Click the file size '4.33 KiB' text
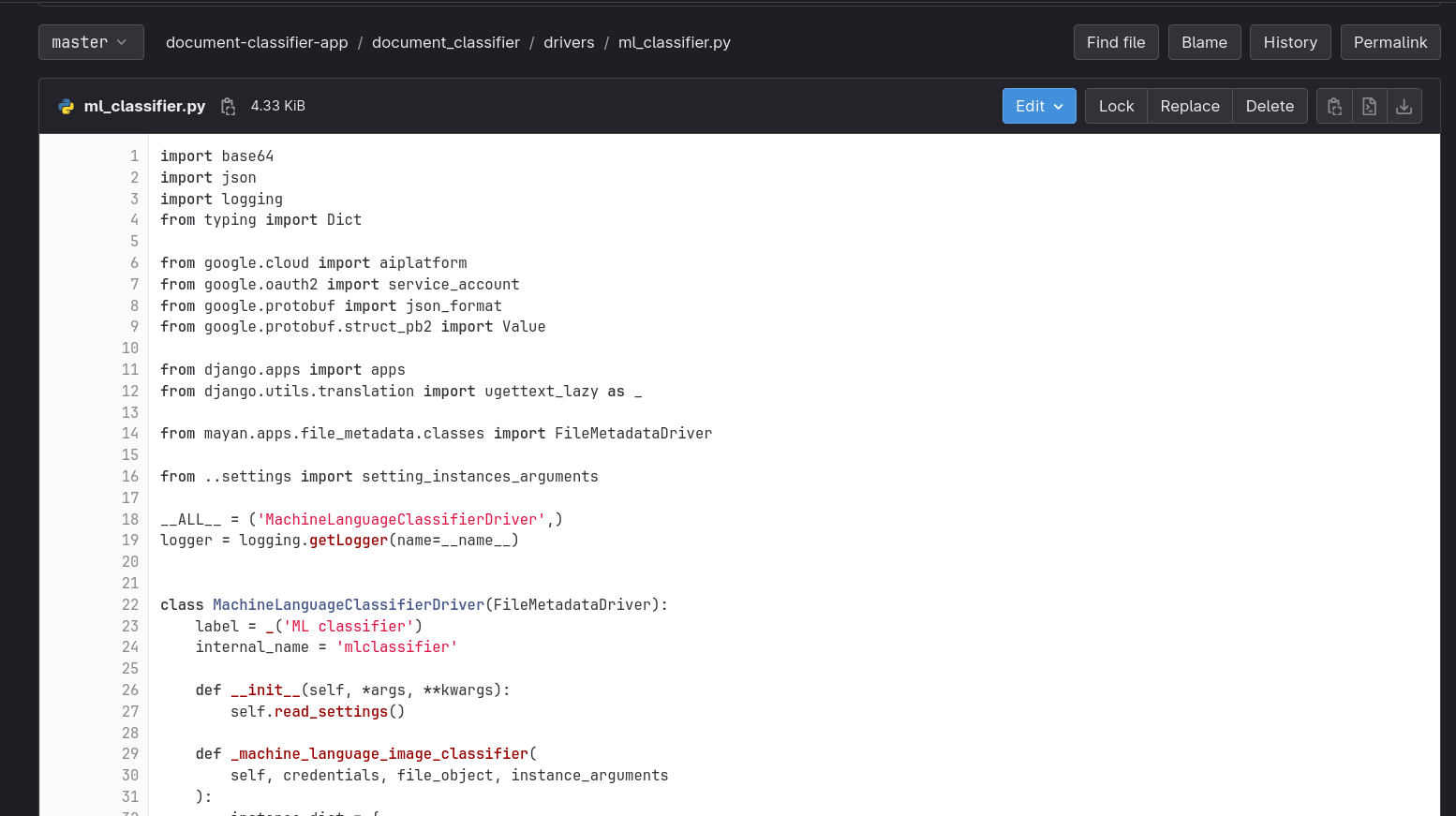Viewport: 1456px width, 816px height. click(x=278, y=106)
